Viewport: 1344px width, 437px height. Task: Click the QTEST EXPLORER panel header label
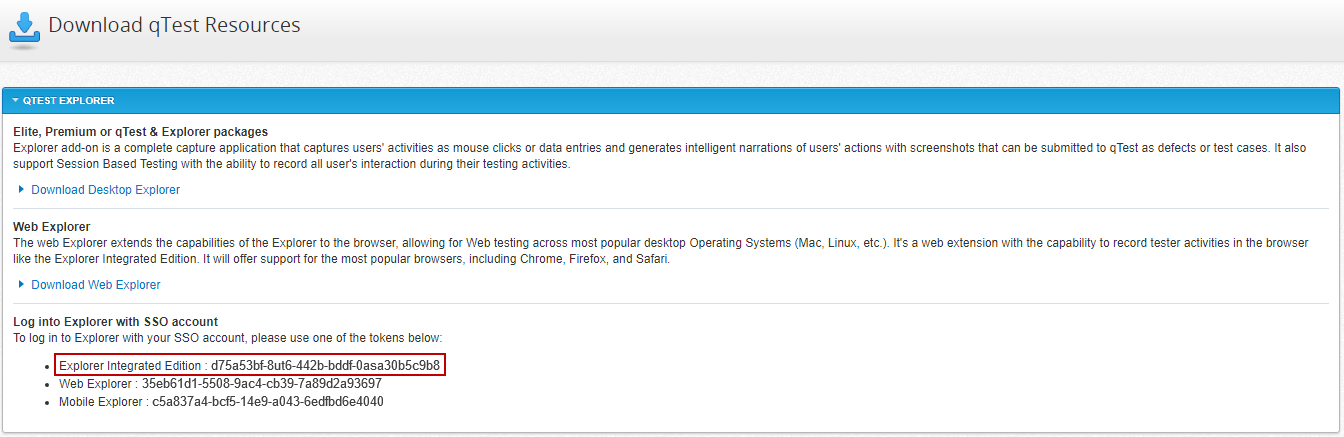point(68,101)
